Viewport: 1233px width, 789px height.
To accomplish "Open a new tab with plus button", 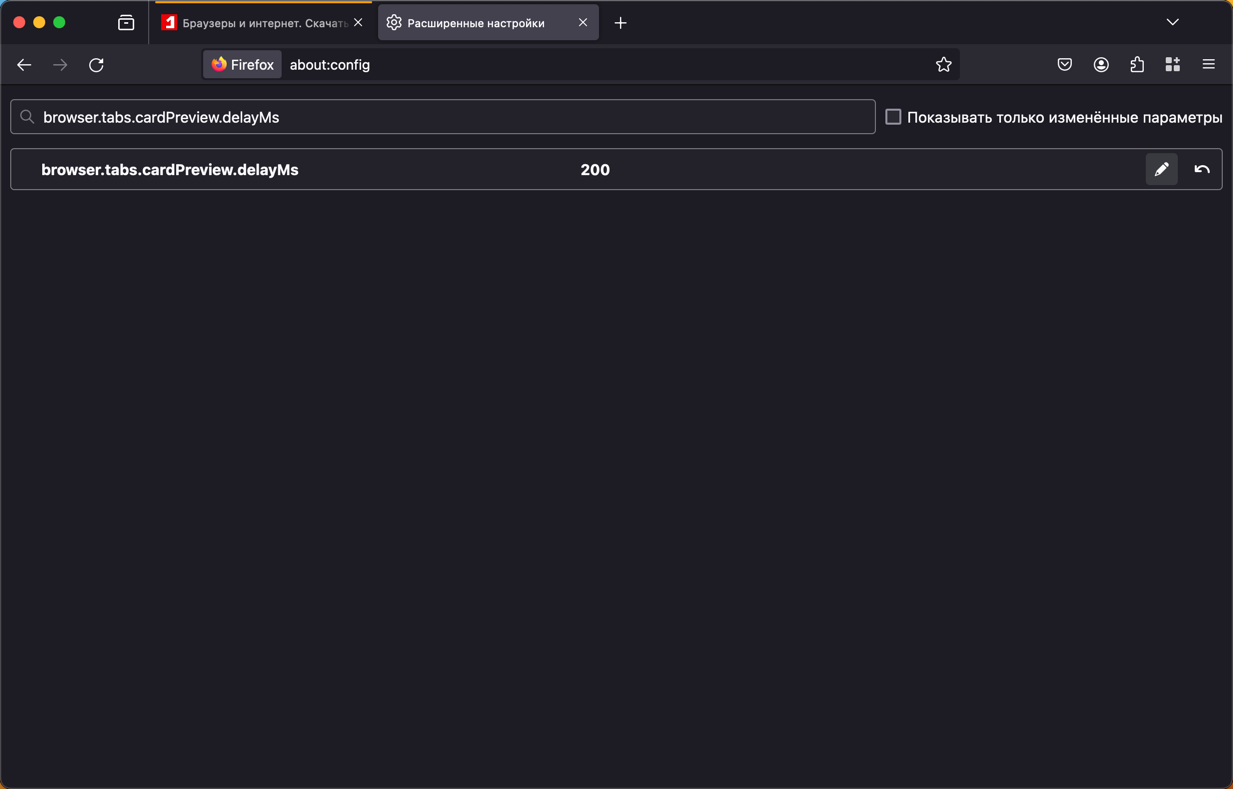I will coord(620,23).
